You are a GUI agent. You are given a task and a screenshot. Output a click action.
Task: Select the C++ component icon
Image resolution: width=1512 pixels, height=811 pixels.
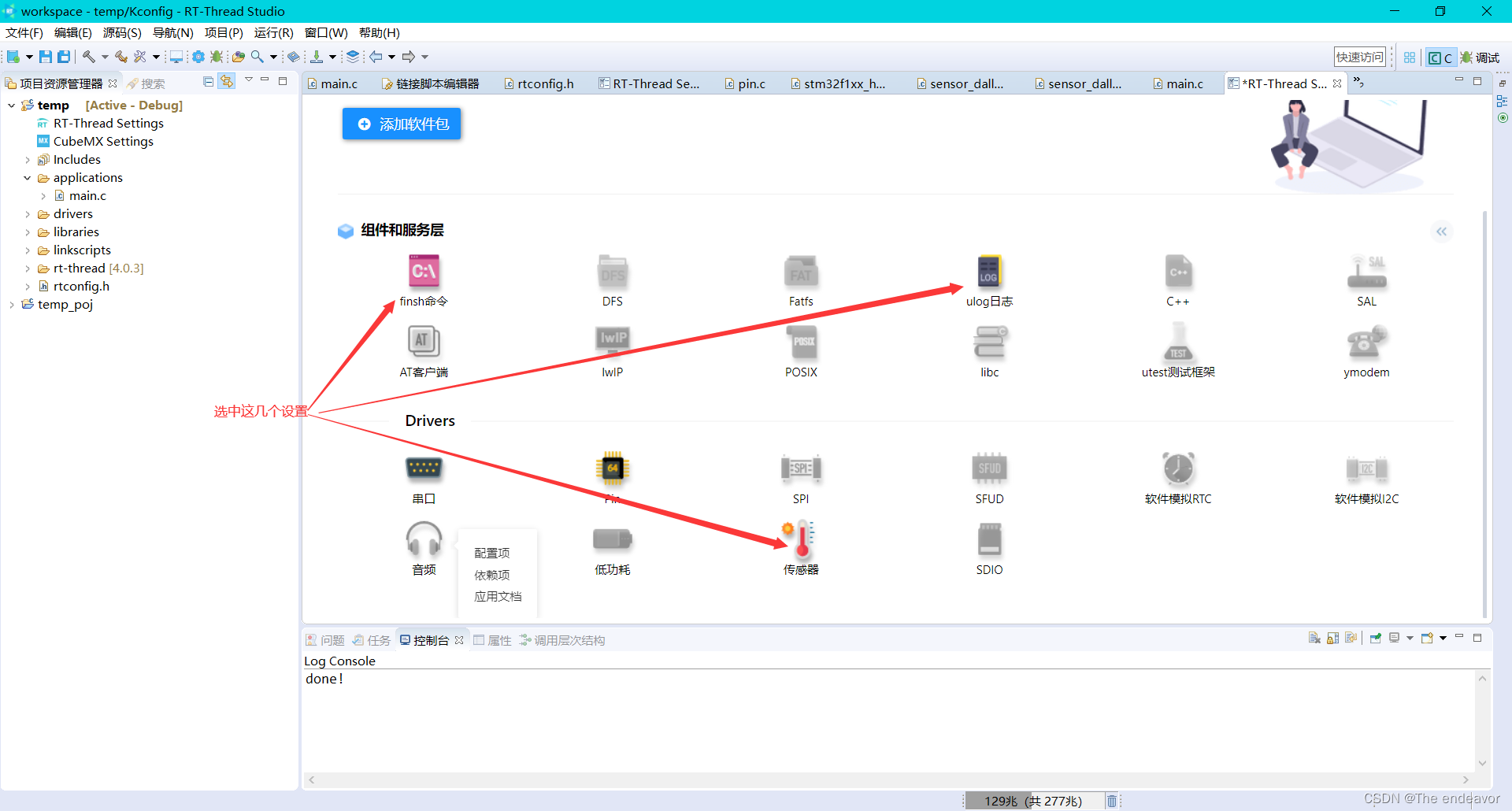click(1178, 272)
